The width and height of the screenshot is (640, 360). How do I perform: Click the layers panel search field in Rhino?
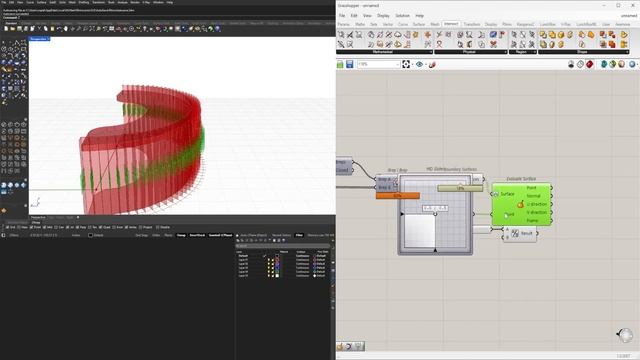click(x=283, y=246)
